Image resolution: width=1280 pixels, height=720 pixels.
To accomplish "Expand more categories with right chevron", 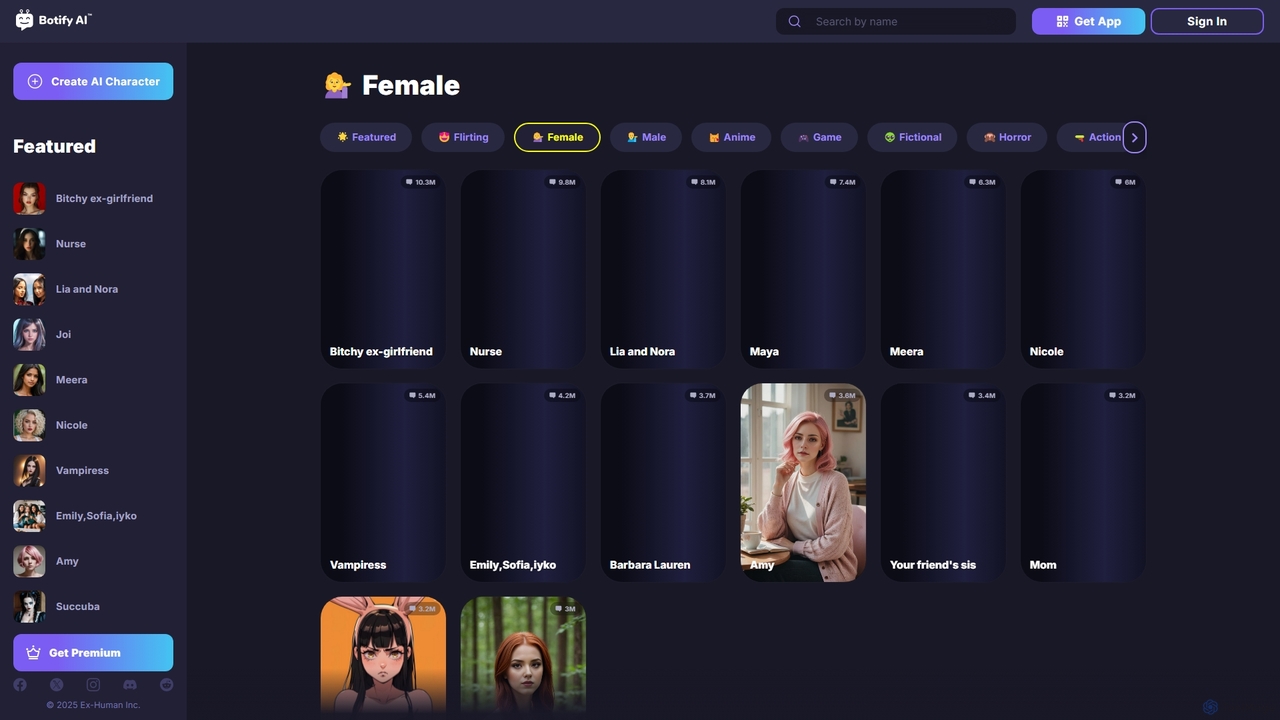I will (1134, 137).
